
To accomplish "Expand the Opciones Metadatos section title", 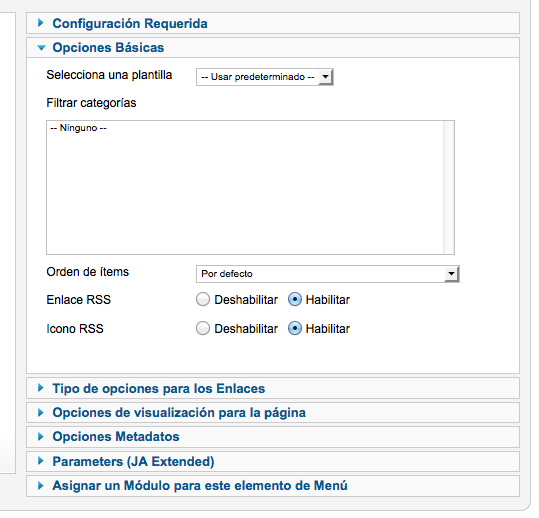I will coord(116,437).
